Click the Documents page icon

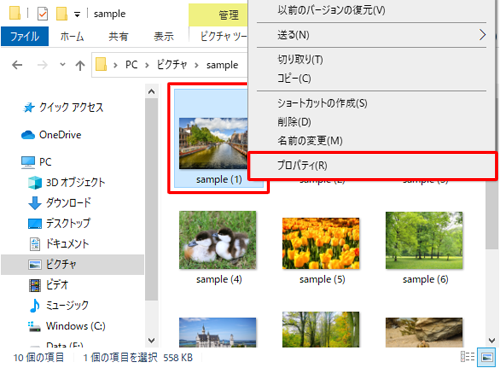pyautogui.click(x=35, y=244)
